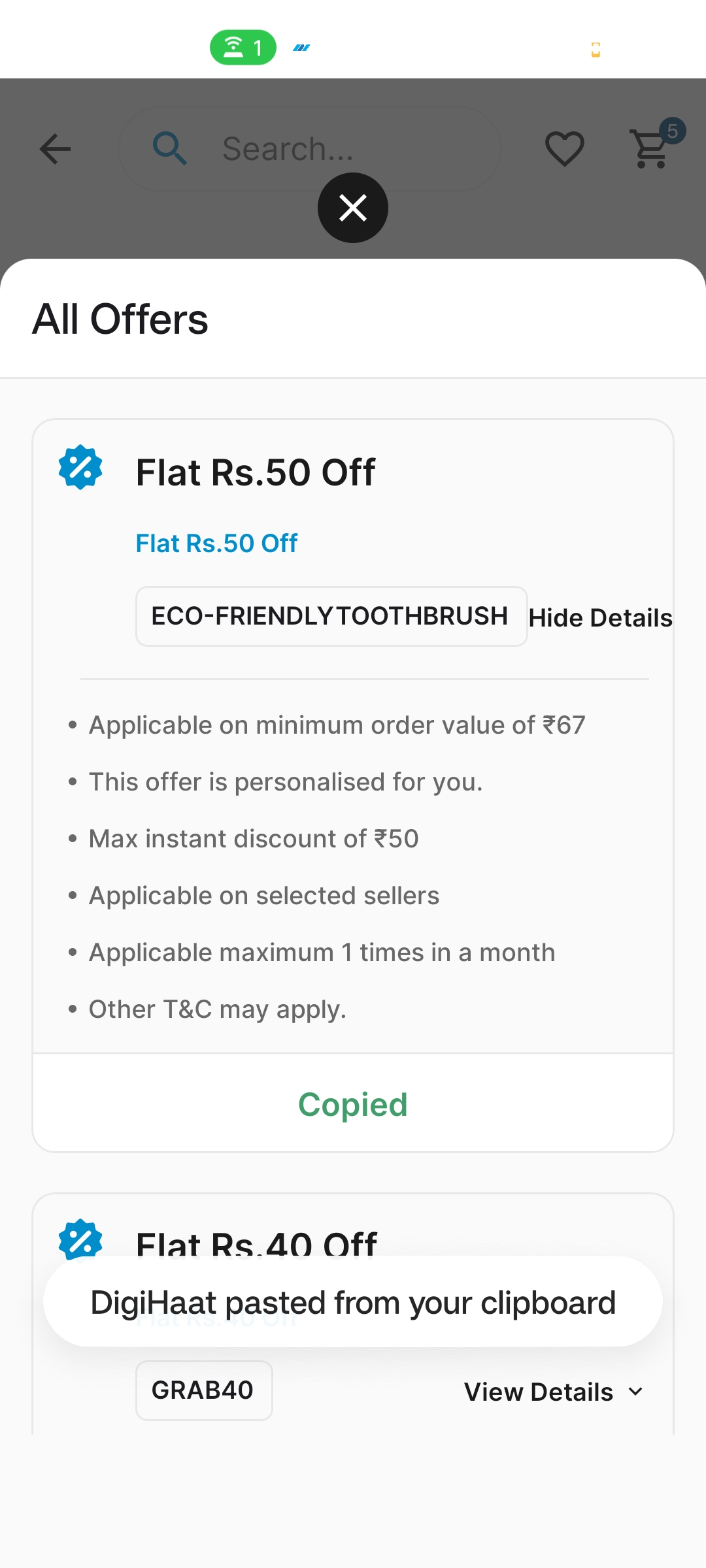
Task: Tap the green Copied button
Action: [x=353, y=1104]
